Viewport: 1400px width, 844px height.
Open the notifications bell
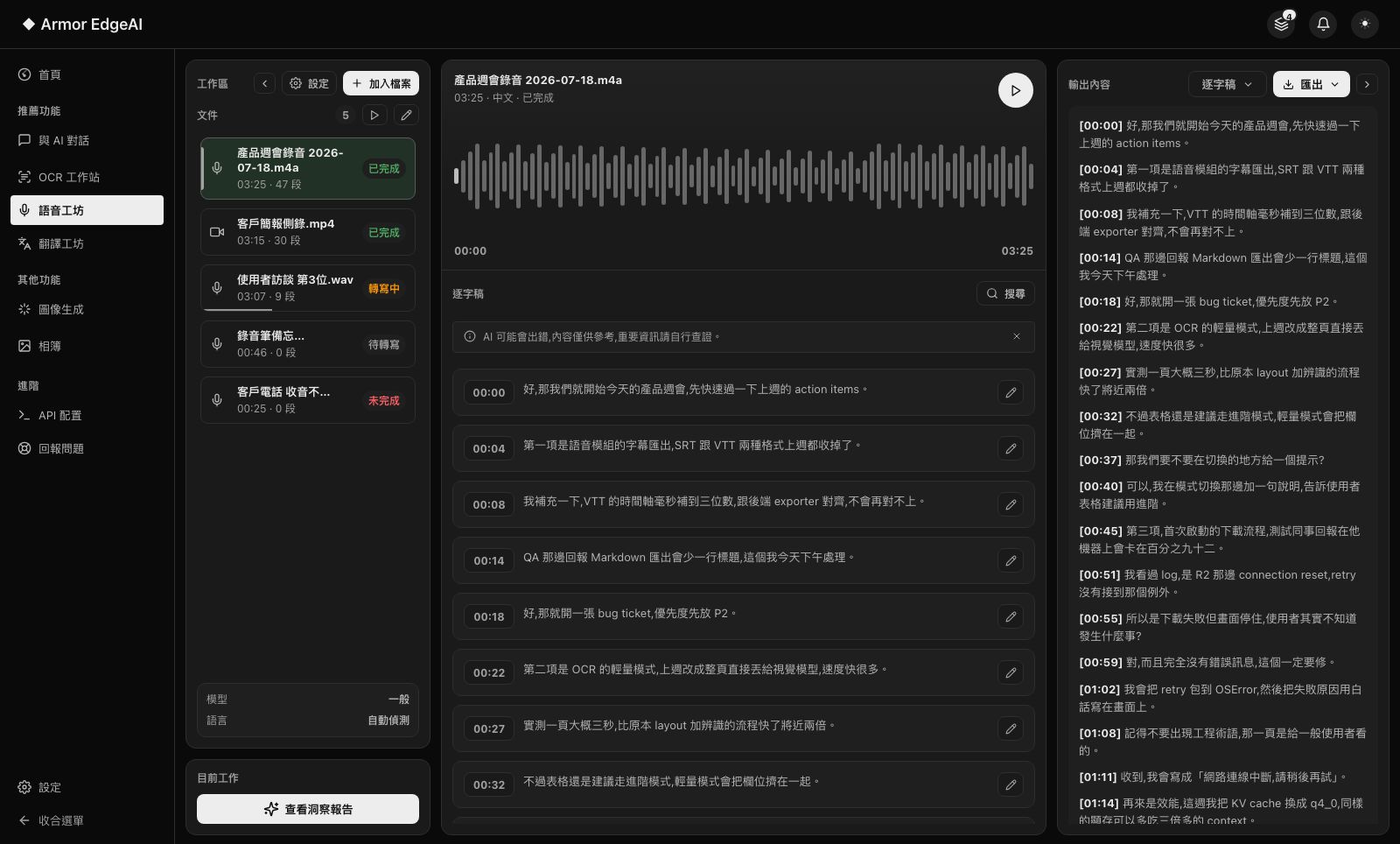[1323, 24]
